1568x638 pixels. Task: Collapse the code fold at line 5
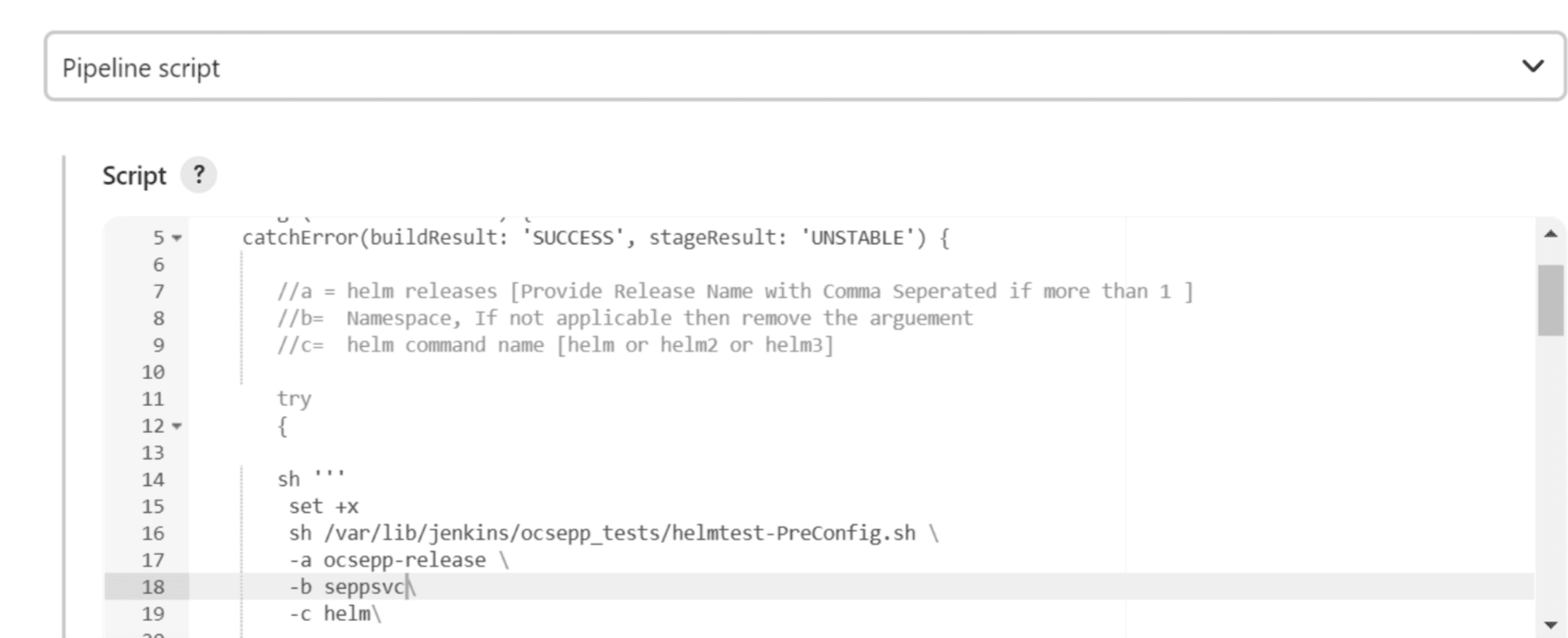[177, 238]
